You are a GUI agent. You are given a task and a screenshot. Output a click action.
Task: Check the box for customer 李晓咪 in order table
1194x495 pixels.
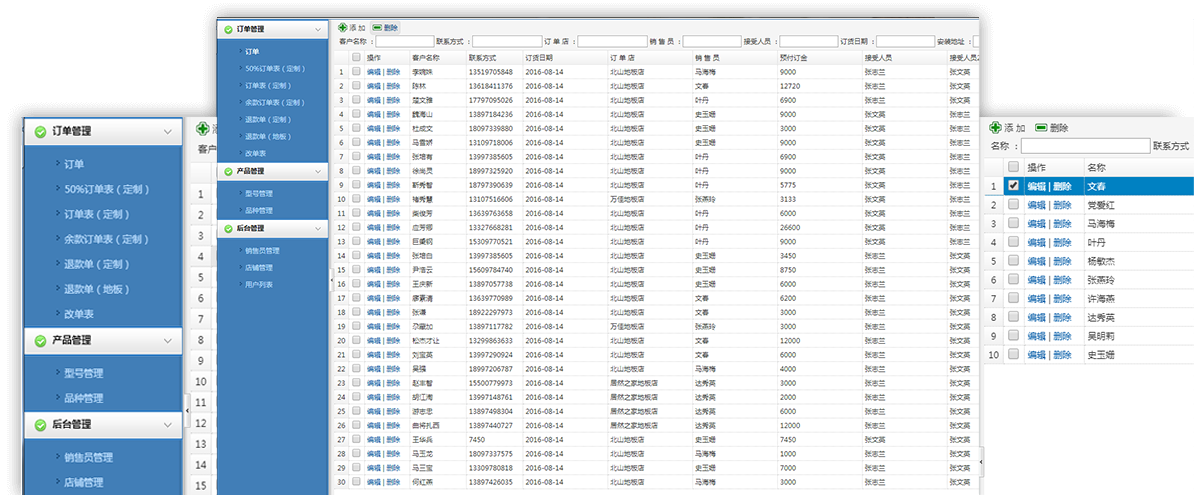355,72
